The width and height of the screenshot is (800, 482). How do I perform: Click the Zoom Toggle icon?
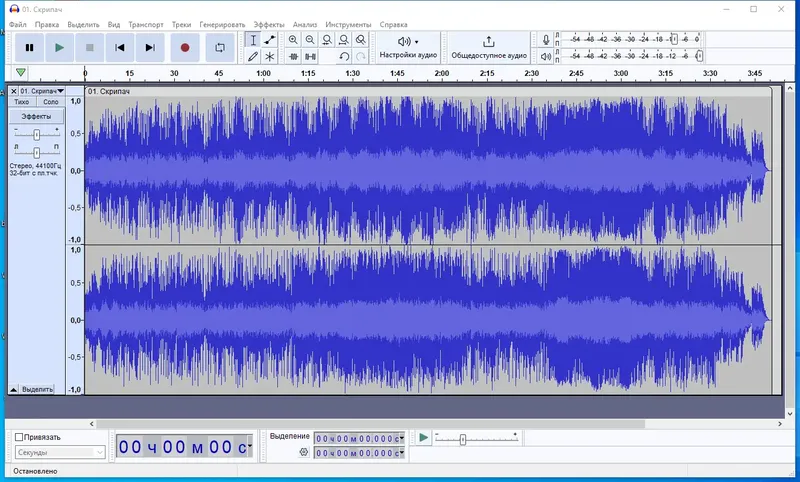(361, 40)
